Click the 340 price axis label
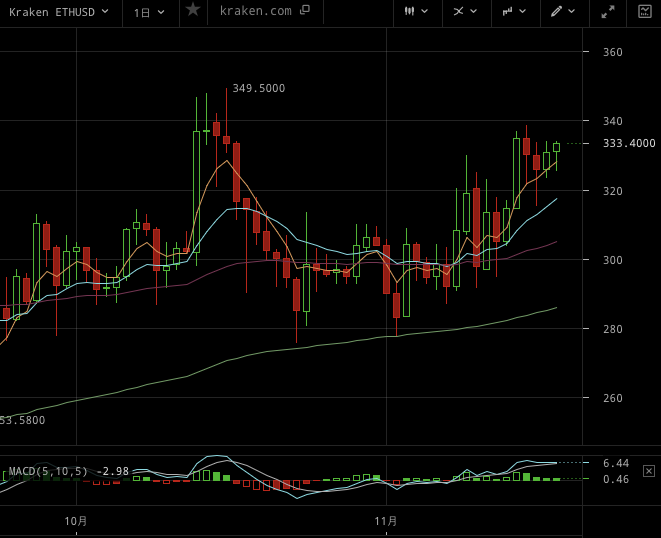 click(x=613, y=121)
